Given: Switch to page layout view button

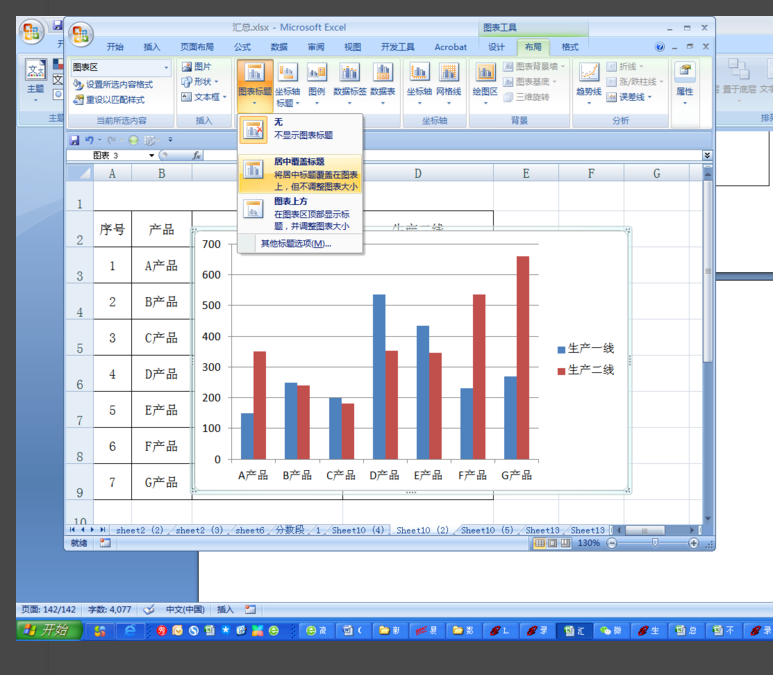Looking at the screenshot, I should point(553,543).
